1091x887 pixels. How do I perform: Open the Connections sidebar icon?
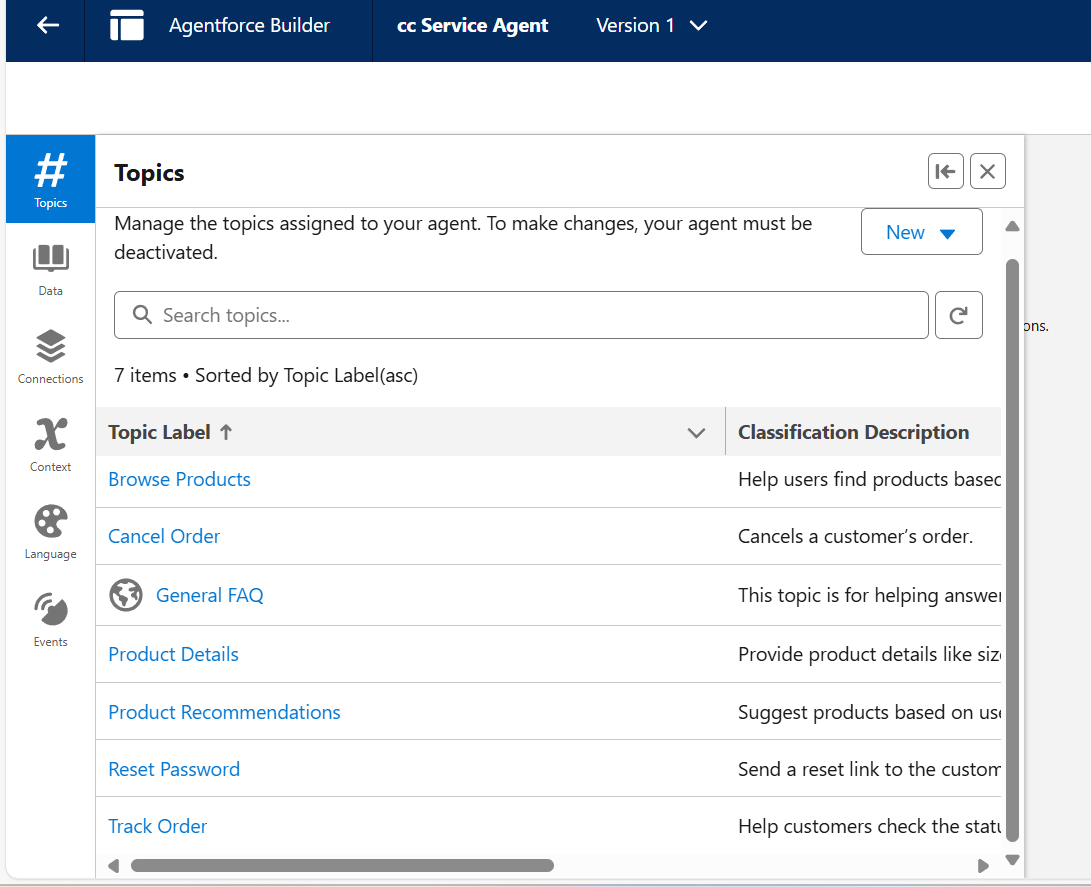click(50, 356)
